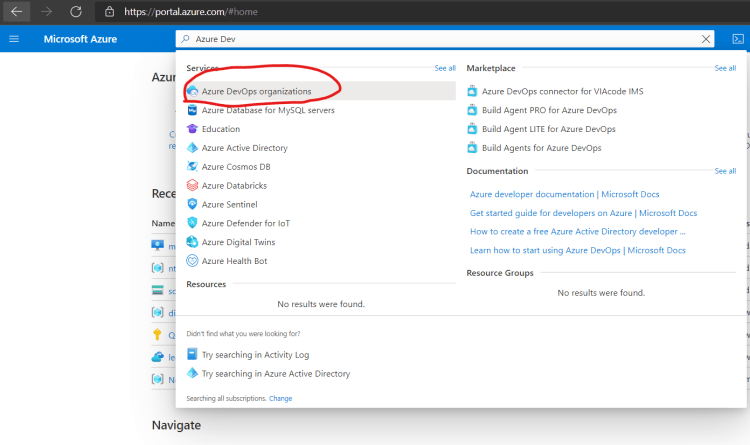750x445 pixels.
Task: Click the Azure Sentinel shield icon
Action: (192, 204)
